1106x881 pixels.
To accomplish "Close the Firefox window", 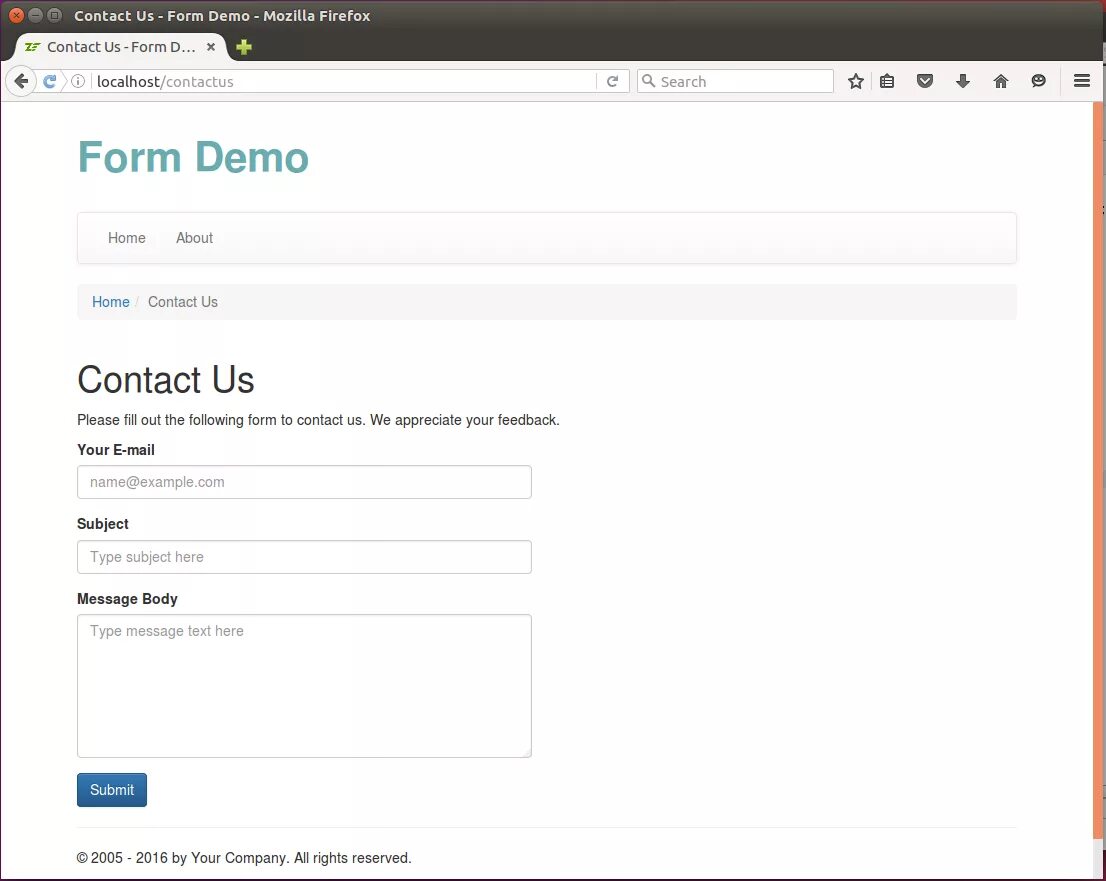I will (16, 15).
